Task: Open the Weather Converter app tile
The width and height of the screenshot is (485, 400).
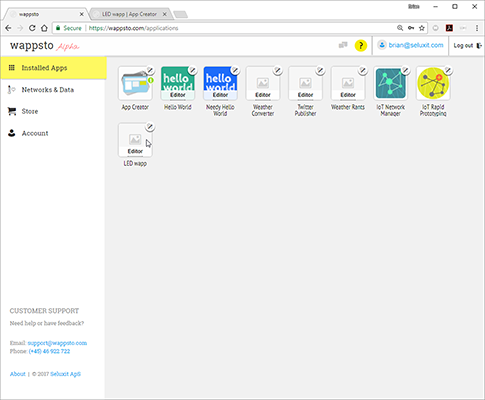Action: coord(263,83)
